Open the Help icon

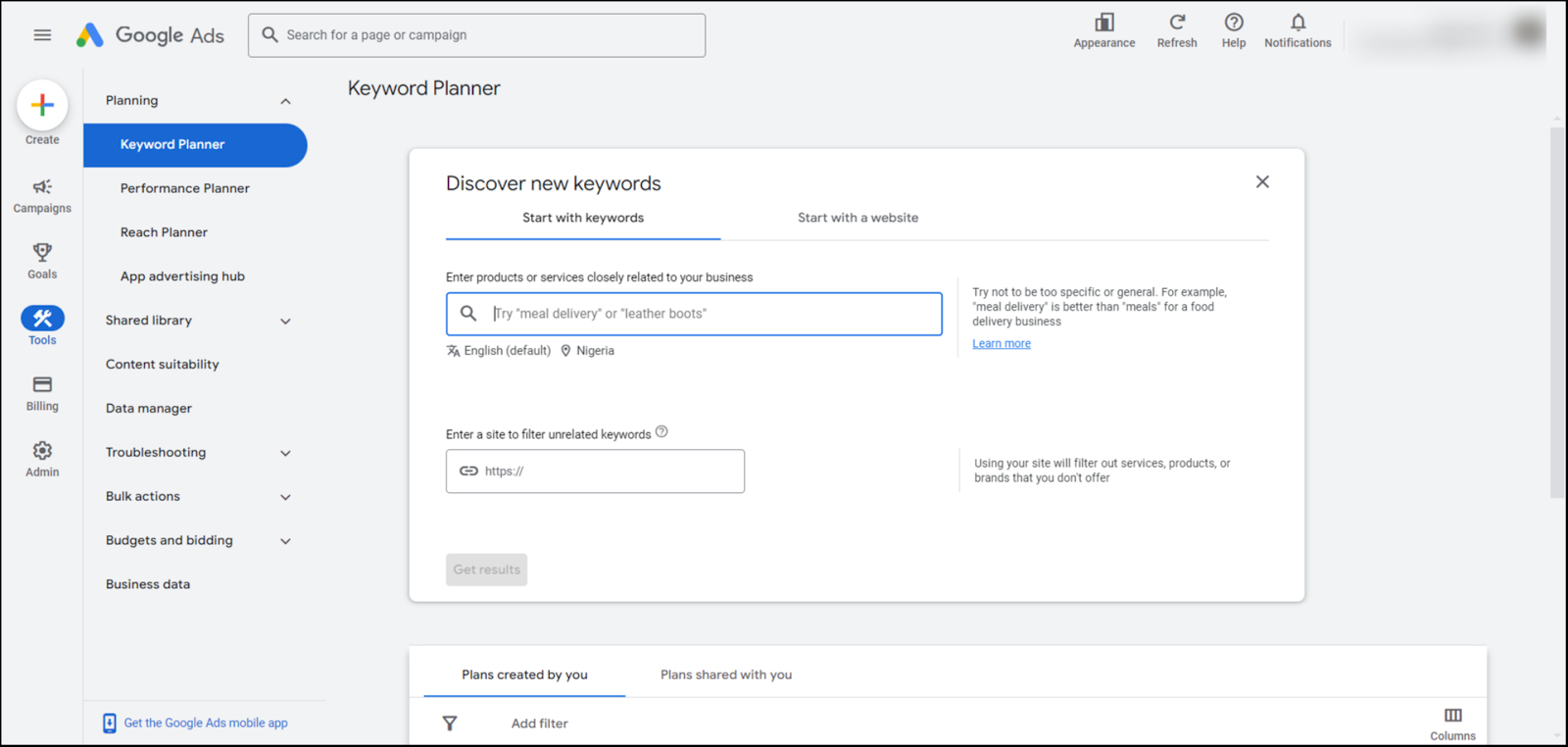pos(1234,22)
